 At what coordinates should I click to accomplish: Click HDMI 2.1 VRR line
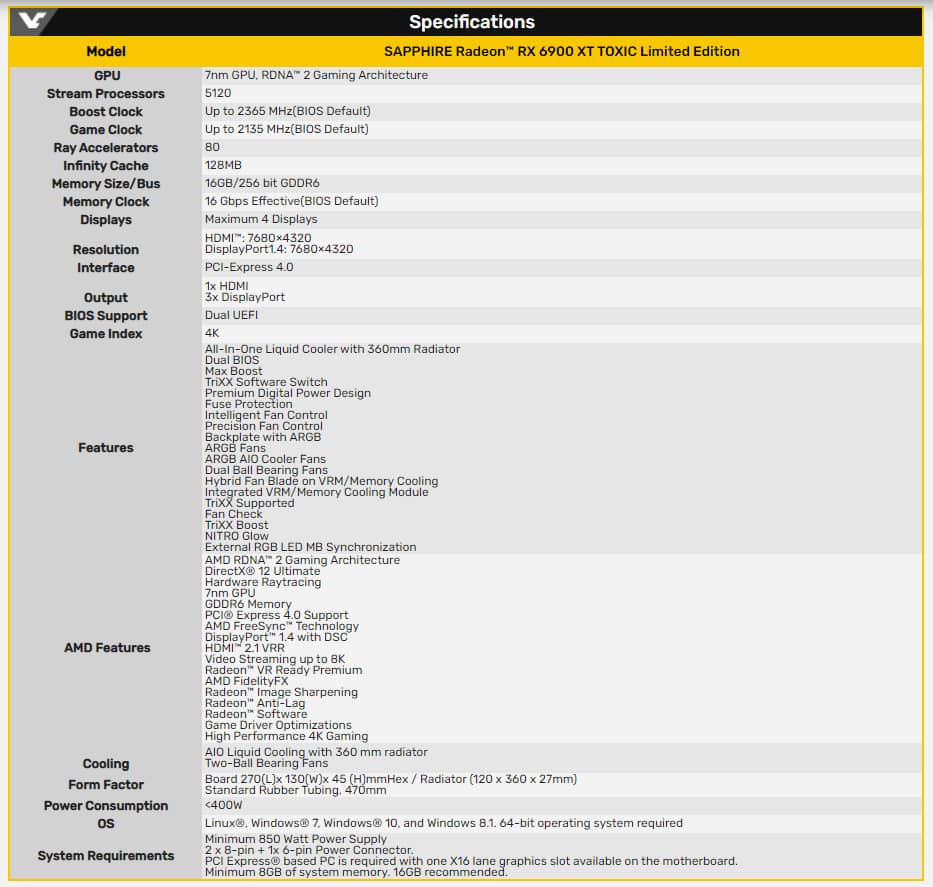coord(245,648)
